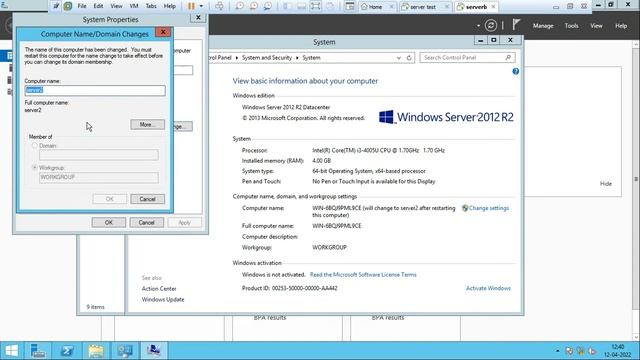
Task: Open the VMware View menu
Action: (x=116, y=6)
